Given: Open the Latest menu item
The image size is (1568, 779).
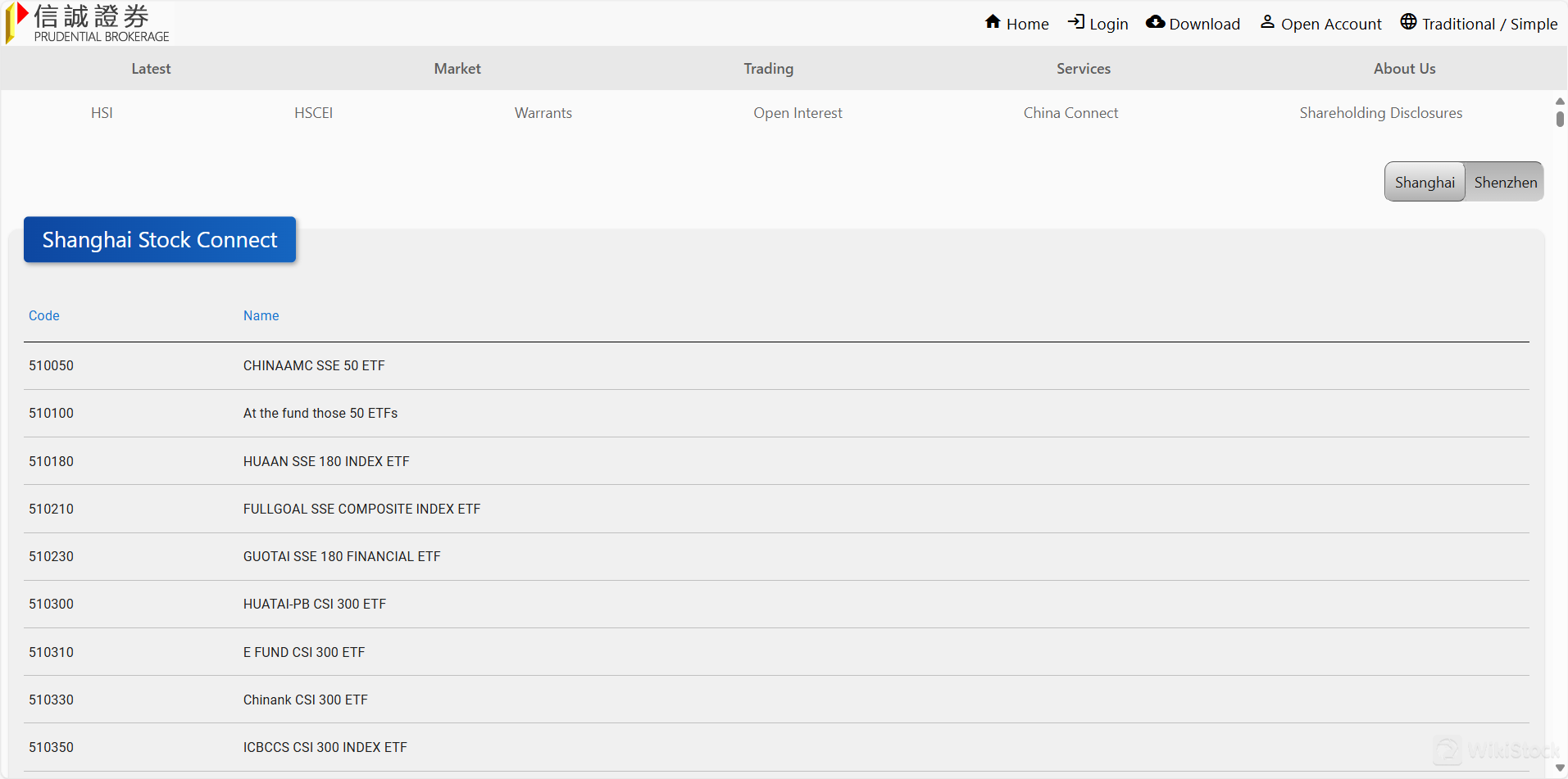Looking at the screenshot, I should click(x=151, y=69).
